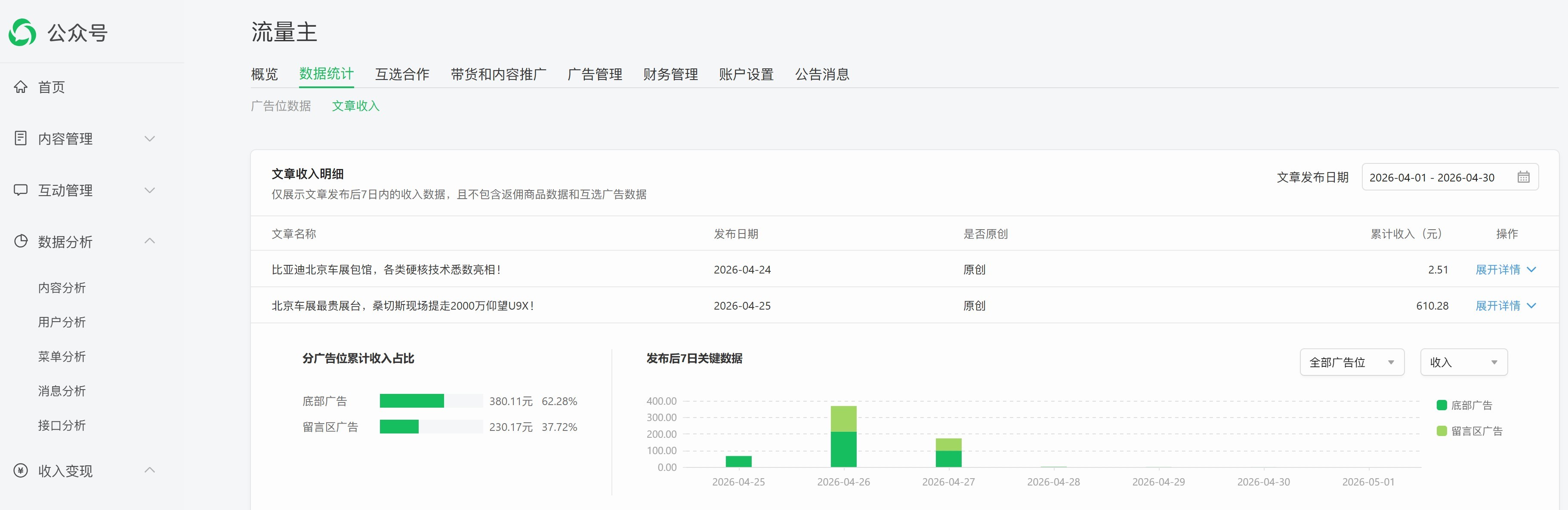Image resolution: width=1568 pixels, height=510 pixels.
Task: Click the 2026-04-26 stacked chart bar
Action: 844,436
